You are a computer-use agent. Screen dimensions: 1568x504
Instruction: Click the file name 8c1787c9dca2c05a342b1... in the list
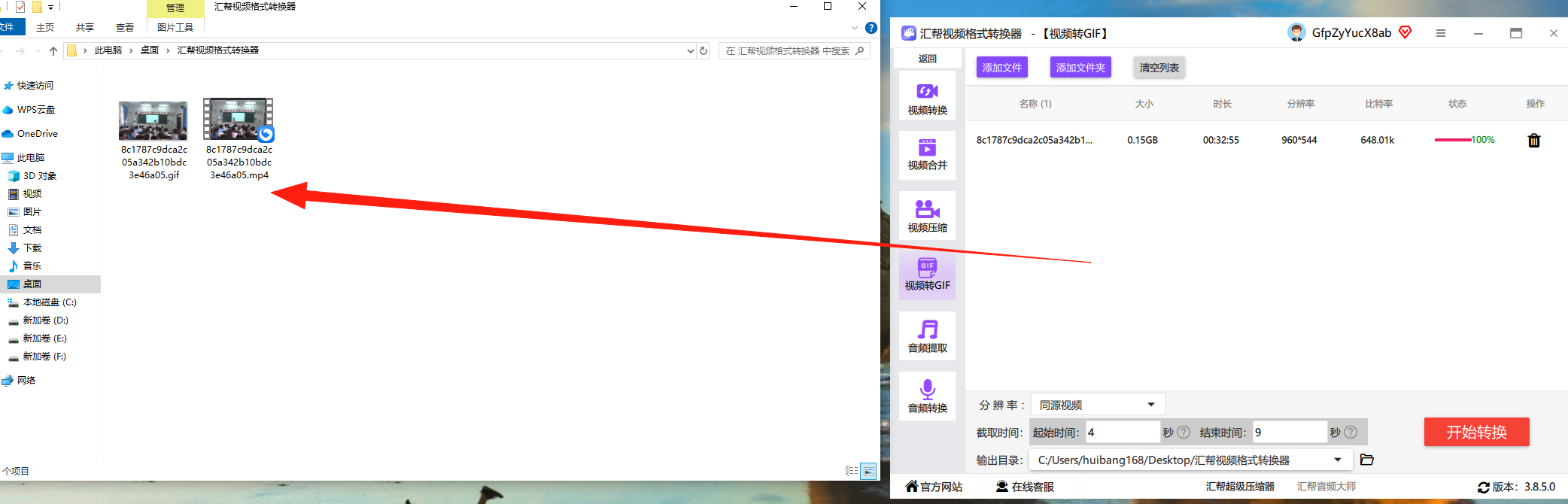click(1034, 140)
